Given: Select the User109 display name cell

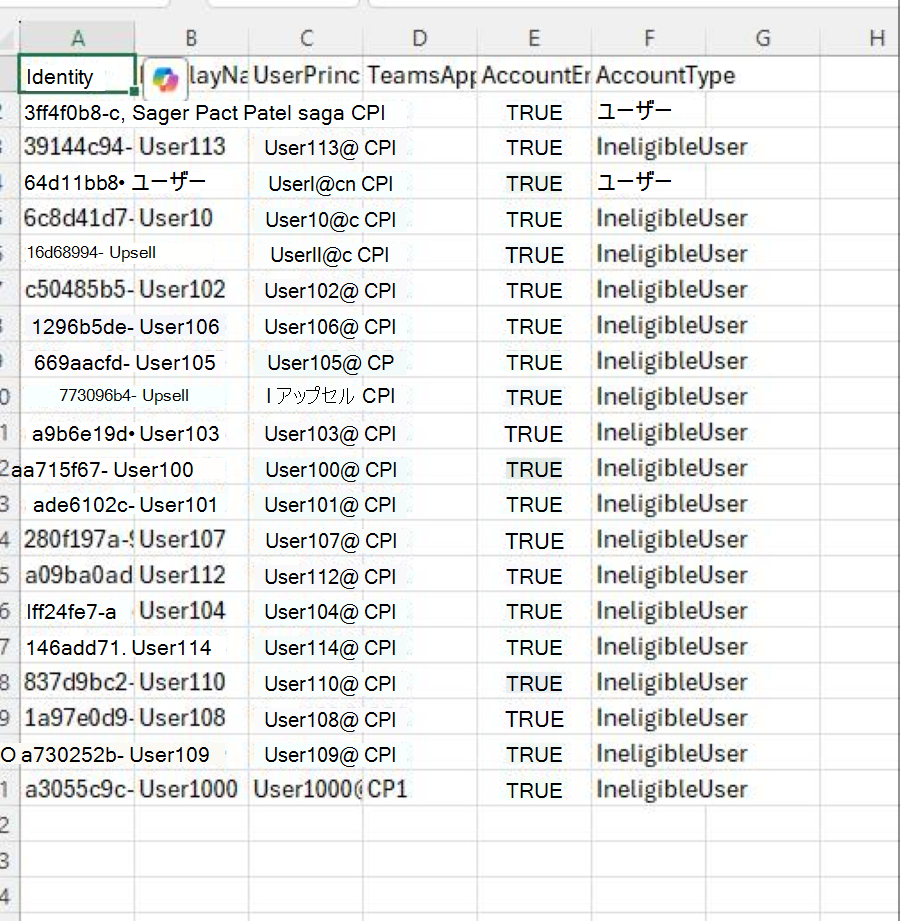Looking at the screenshot, I should pyautogui.click(x=191, y=754).
